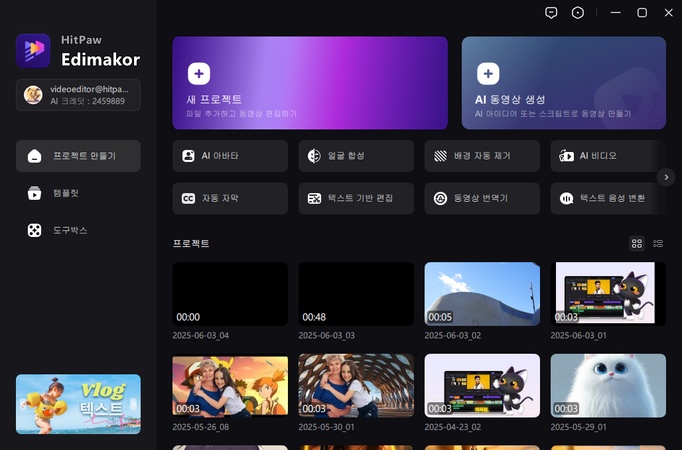Viewport: 682px width, 450px height.
Task: Open the 자동 자막 tool button
Action: (230, 198)
